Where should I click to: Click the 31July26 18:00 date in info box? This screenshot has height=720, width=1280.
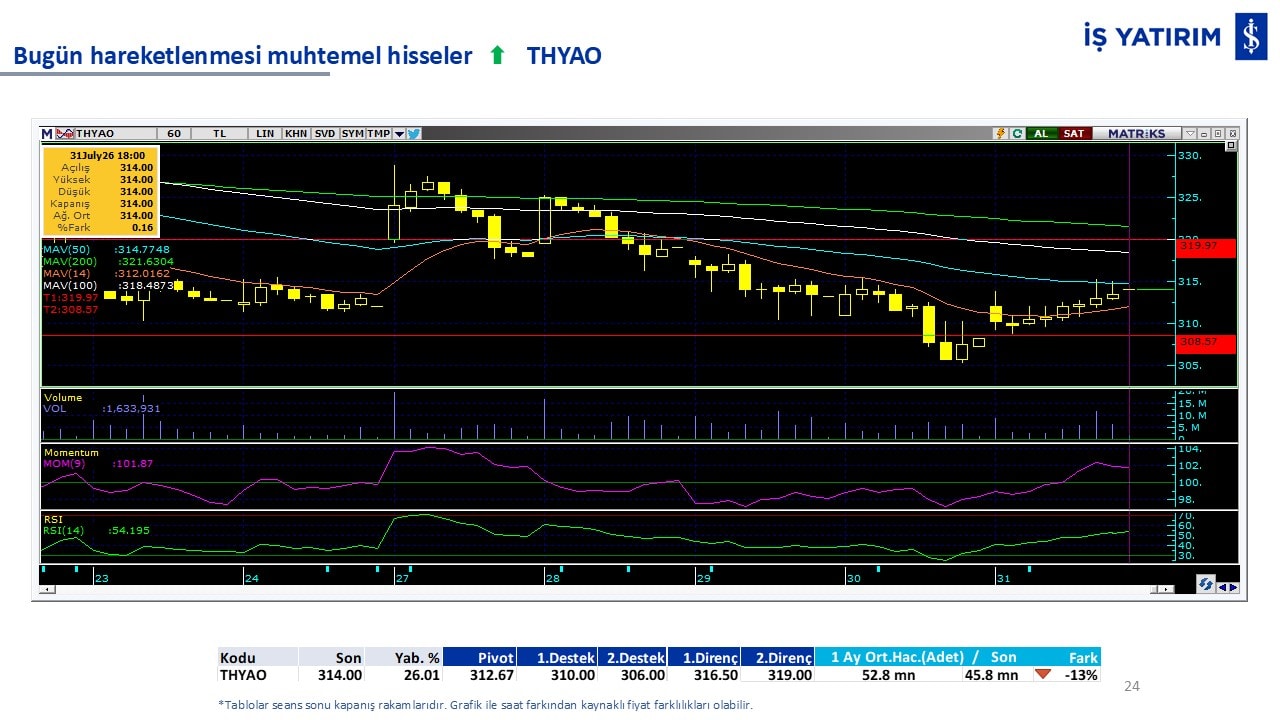[107, 156]
